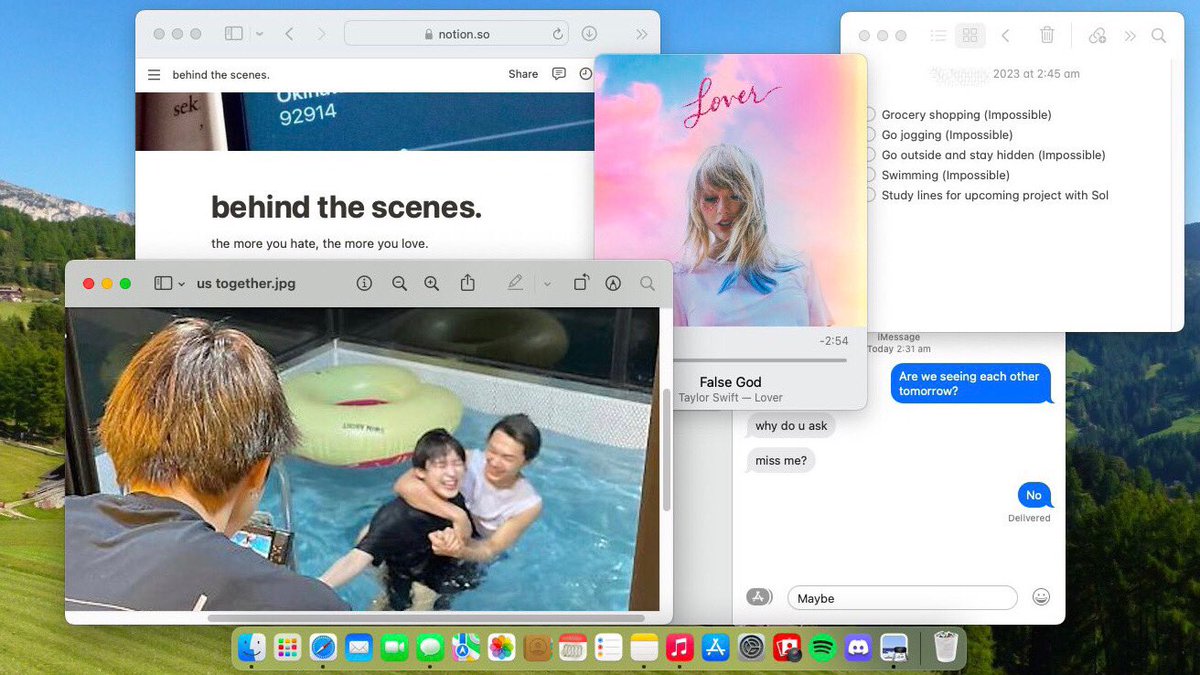Search in the Notes window
Image resolution: width=1200 pixels, height=675 pixels.
[1159, 35]
